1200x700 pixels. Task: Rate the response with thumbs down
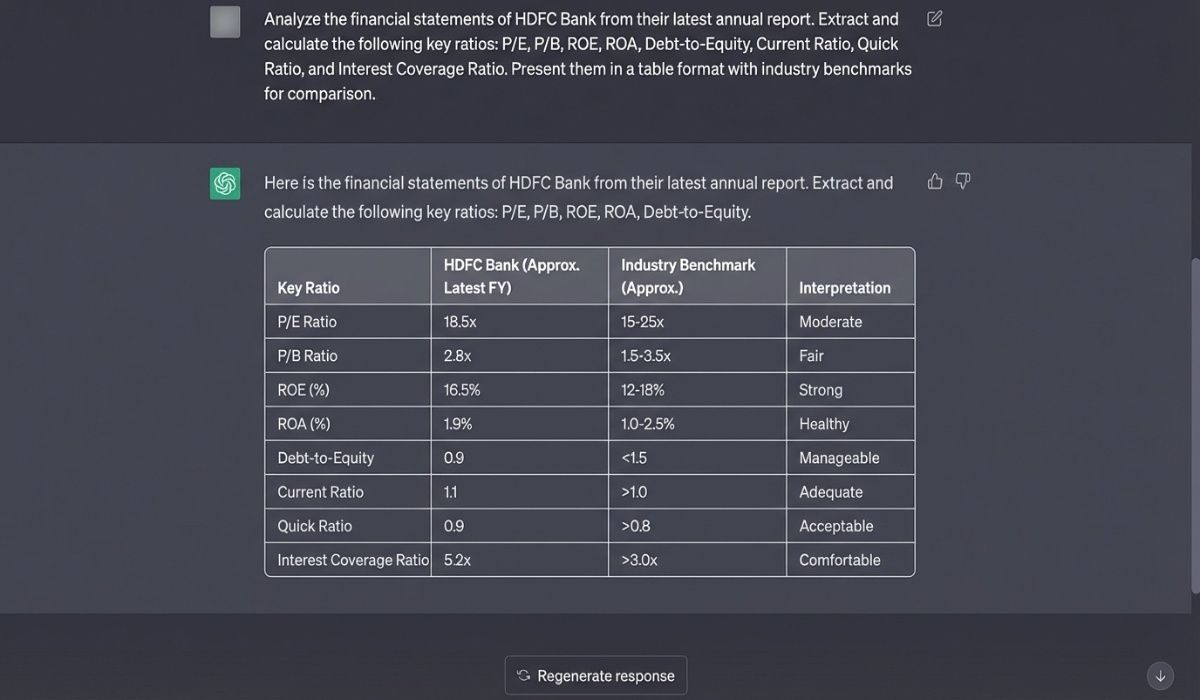coord(962,181)
